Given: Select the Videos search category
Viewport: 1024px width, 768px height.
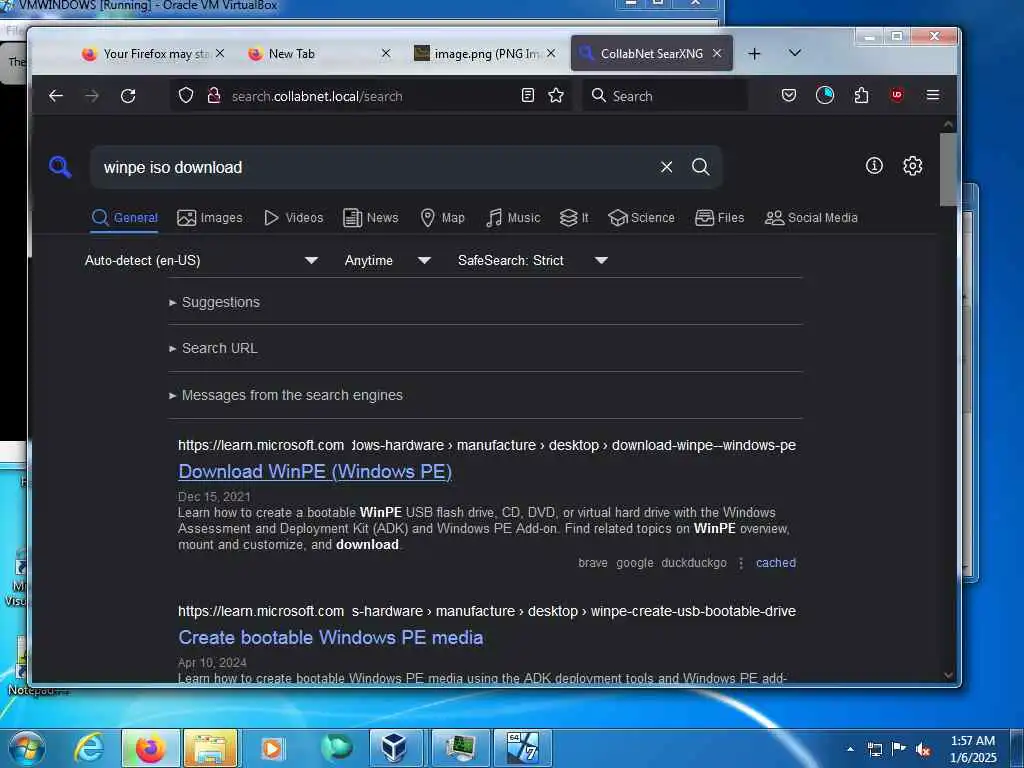Looking at the screenshot, I should [293, 217].
